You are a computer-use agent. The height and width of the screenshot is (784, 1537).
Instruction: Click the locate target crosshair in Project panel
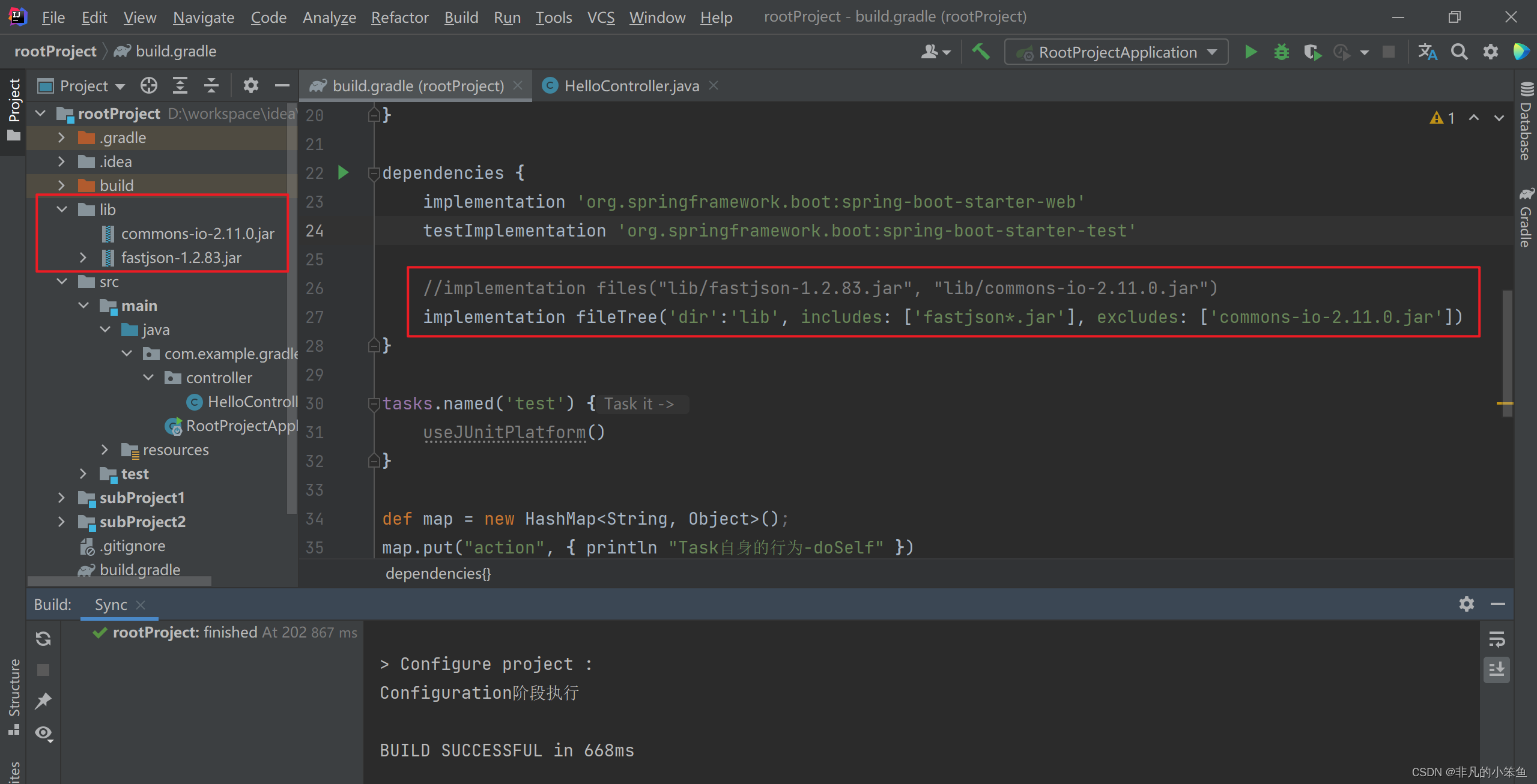(148, 86)
